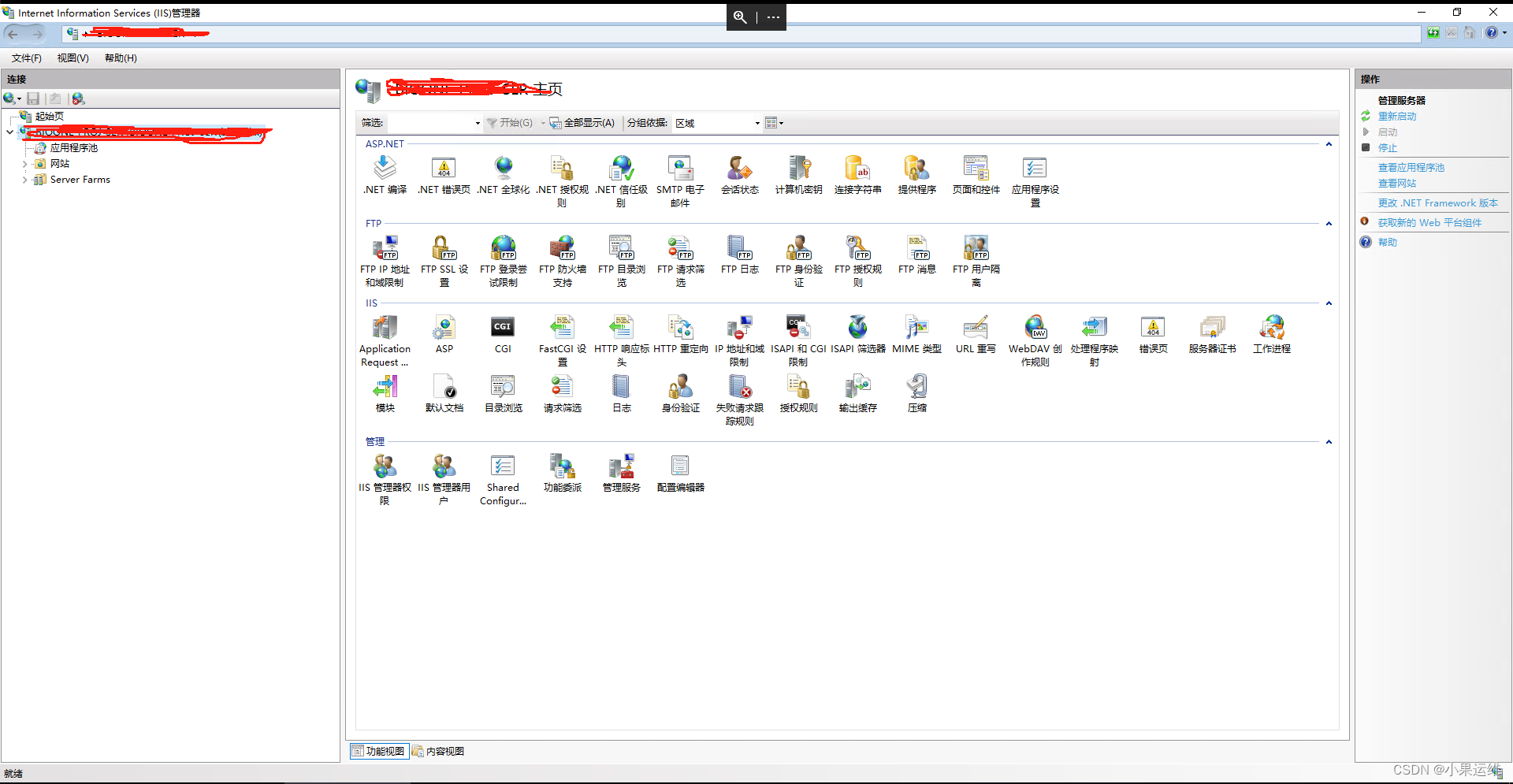Open the 视图(V) menu
The width and height of the screenshot is (1513, 784).
(x=72, y=58)
